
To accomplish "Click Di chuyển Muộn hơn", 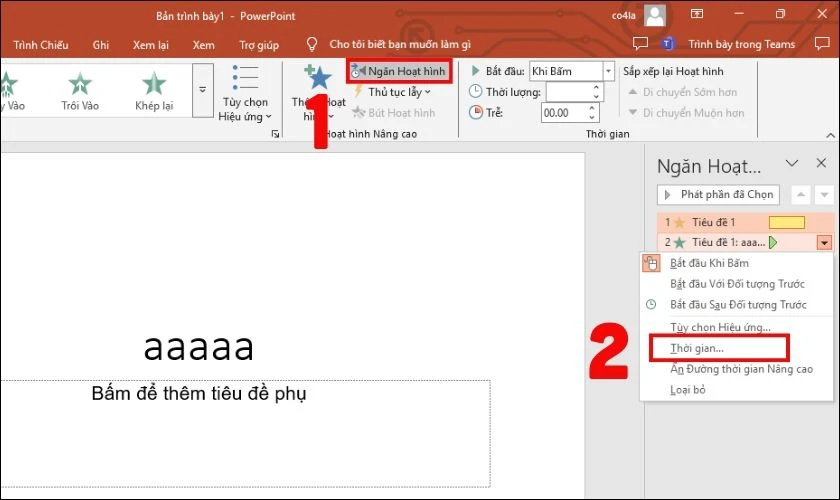I will tap(686, 113).
